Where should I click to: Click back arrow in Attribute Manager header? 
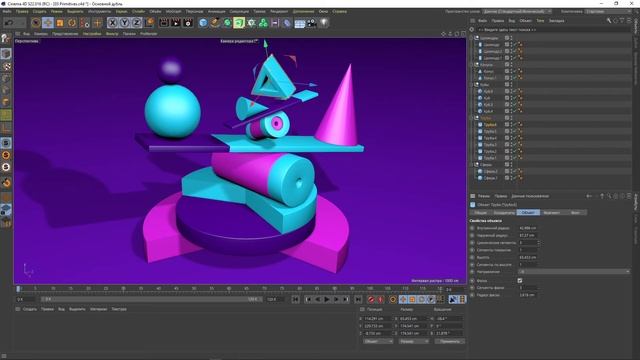coord(589,196)
